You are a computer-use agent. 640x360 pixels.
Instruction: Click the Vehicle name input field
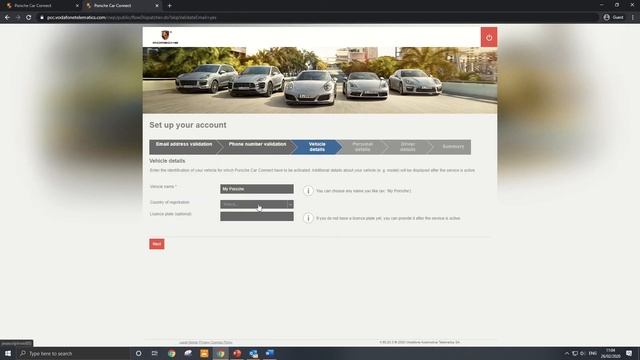pos(257,189)
